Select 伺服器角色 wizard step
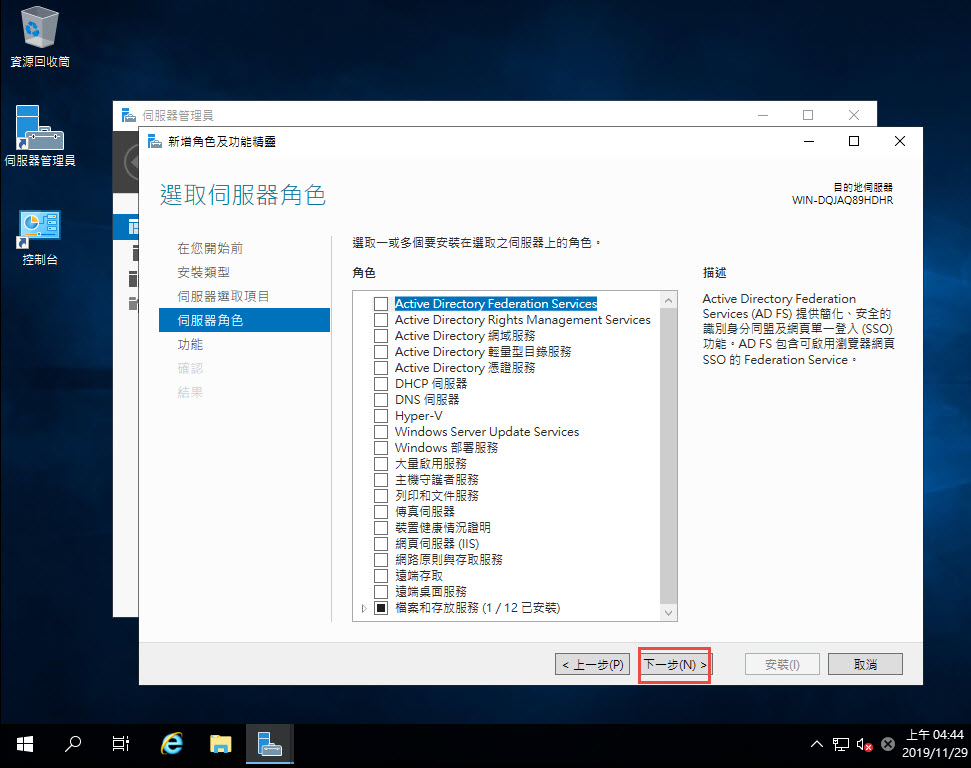 pyautogui.click(x=244, y=320)
